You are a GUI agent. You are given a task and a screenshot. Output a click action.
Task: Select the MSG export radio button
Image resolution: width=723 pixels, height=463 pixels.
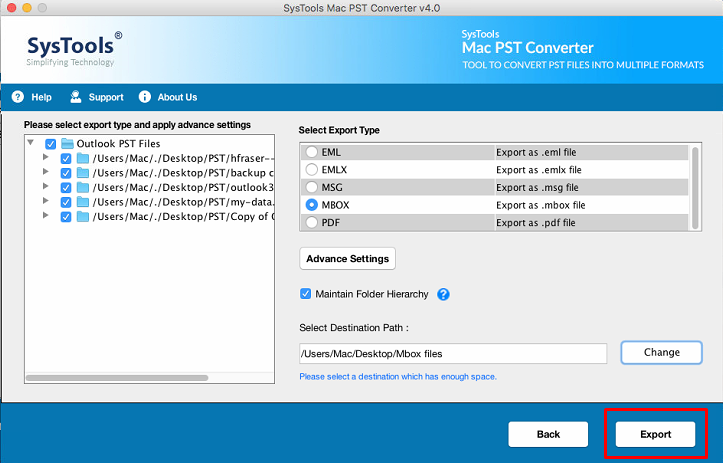[312, 187]
